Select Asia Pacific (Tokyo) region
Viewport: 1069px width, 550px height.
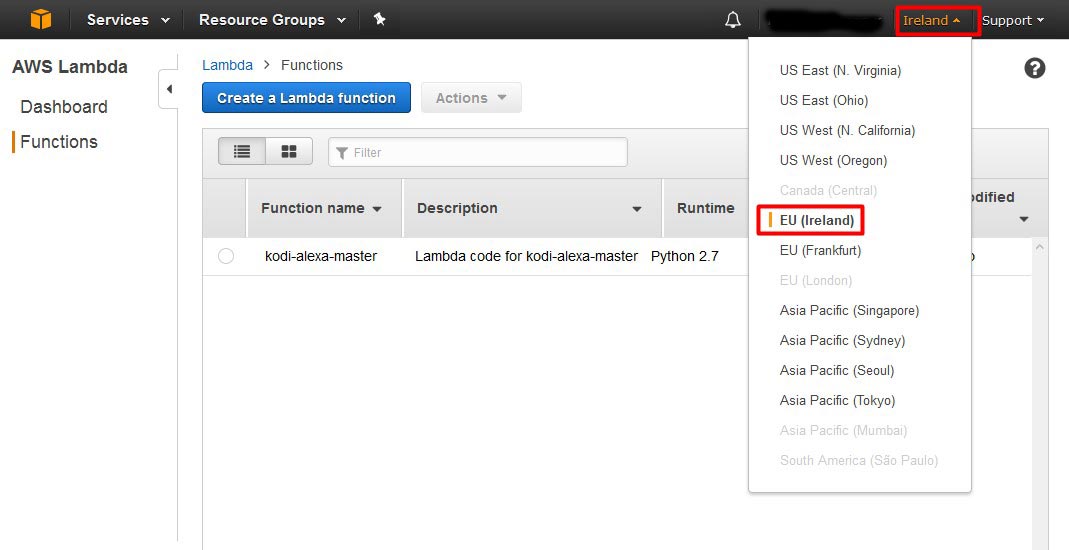pyautogui.click(x=837, y=400)
